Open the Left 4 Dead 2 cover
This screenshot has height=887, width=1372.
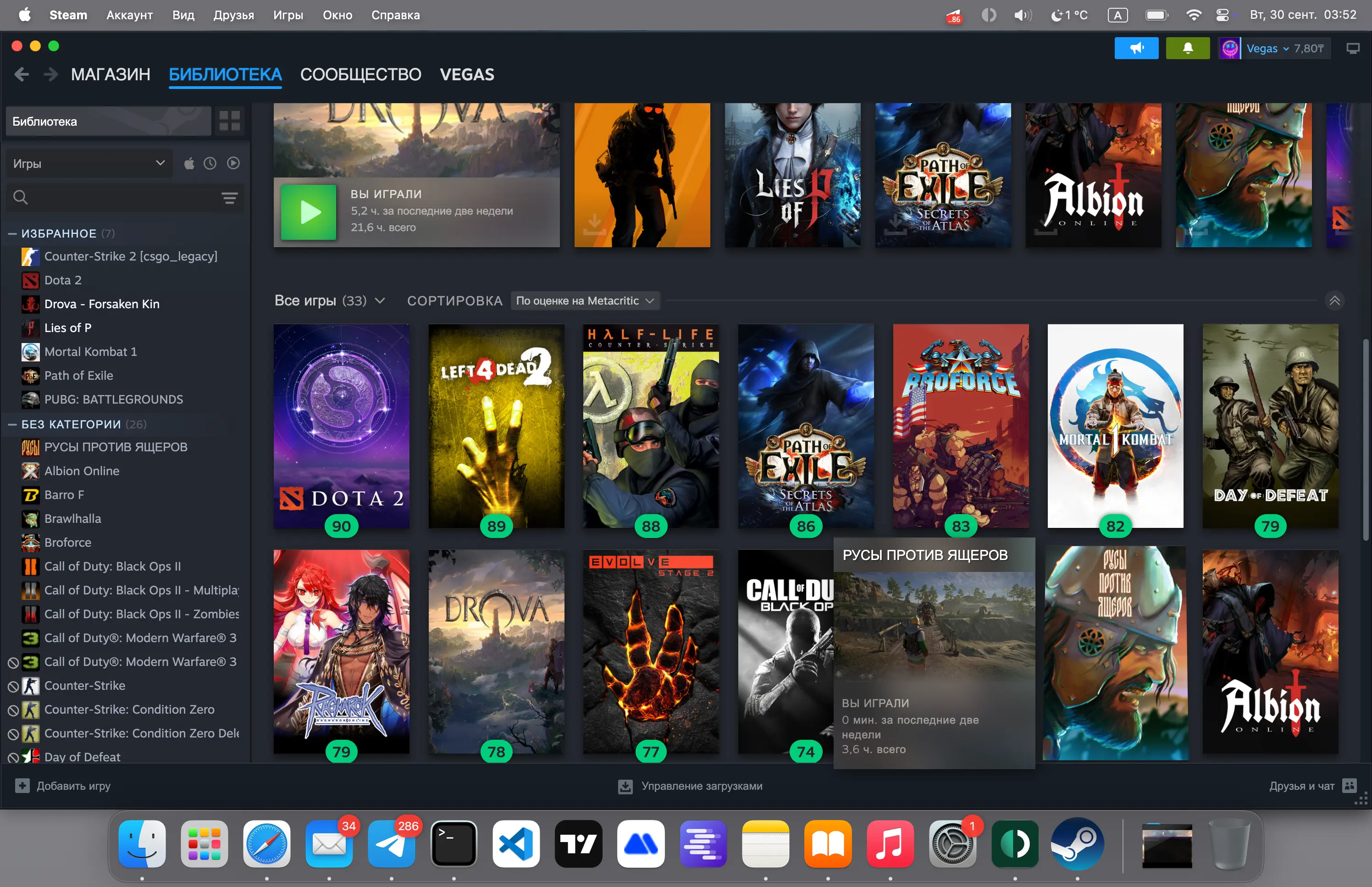496,426
